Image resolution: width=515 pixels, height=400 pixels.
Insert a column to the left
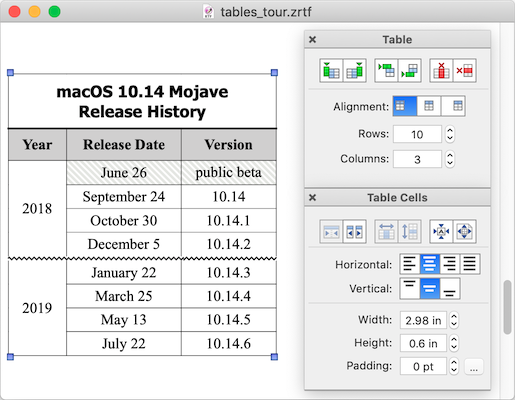[x=331, y=71]
